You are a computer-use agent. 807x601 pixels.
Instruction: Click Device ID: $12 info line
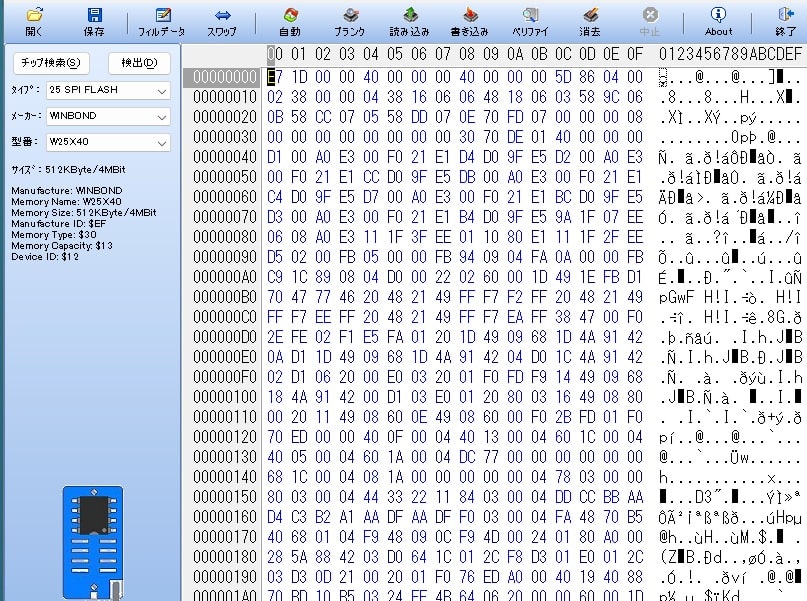pyautogui.click(x=45, y=256)
